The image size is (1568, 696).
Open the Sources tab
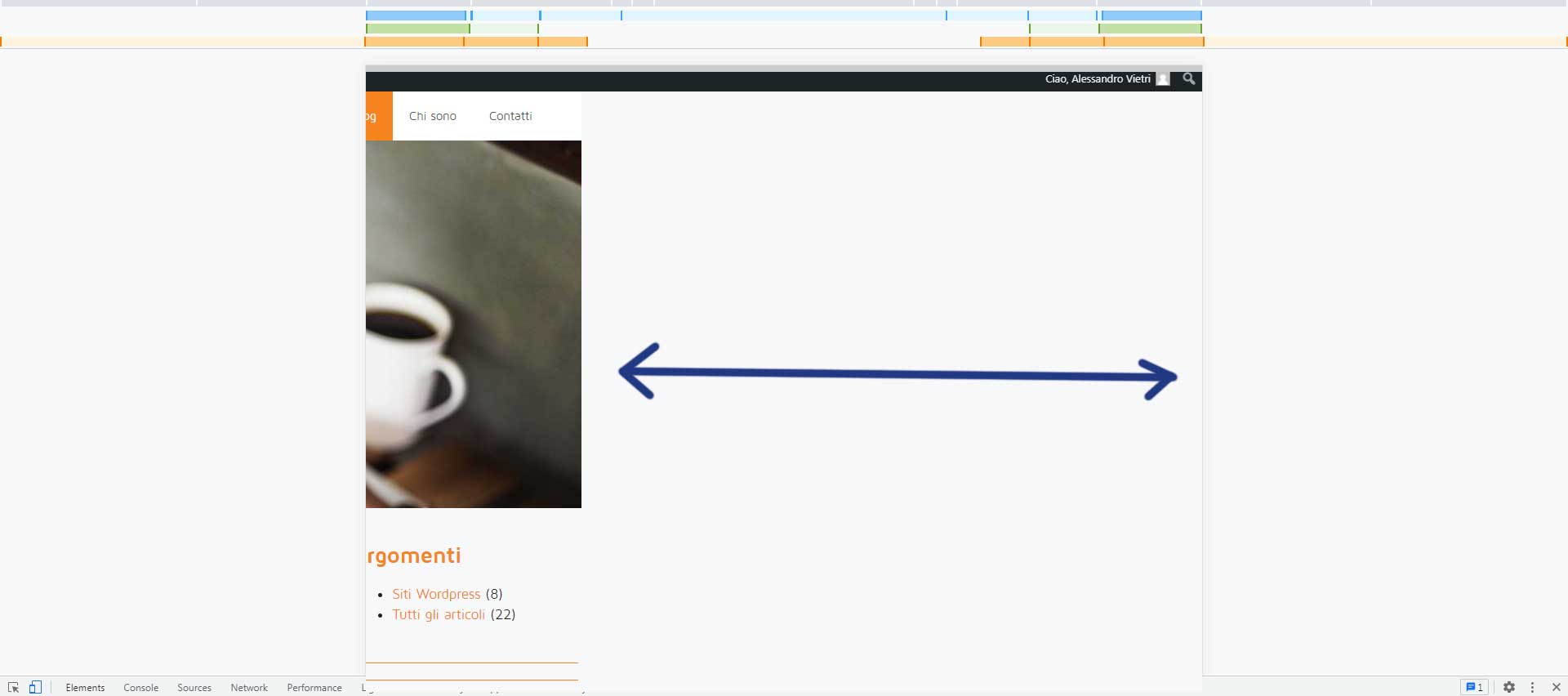(x=194, y=688)
